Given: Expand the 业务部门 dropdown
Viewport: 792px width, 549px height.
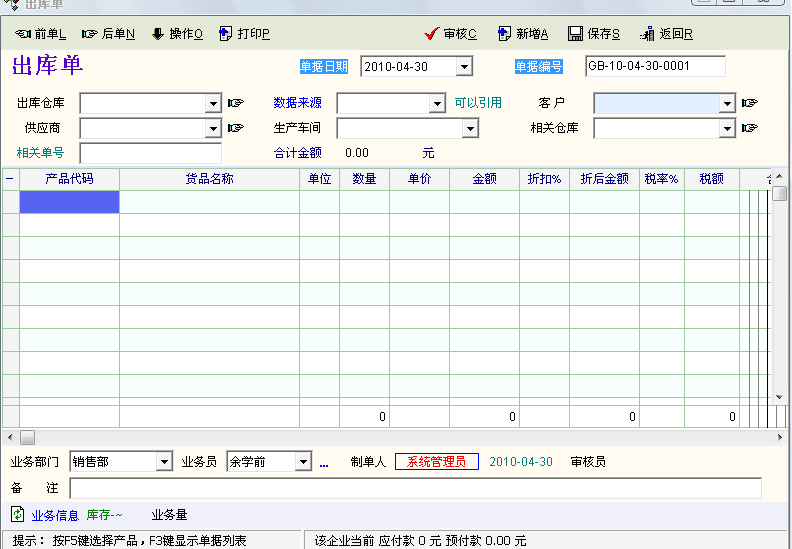Looking at the screenshot, I should pyautogui.click(x=164, y=462).
